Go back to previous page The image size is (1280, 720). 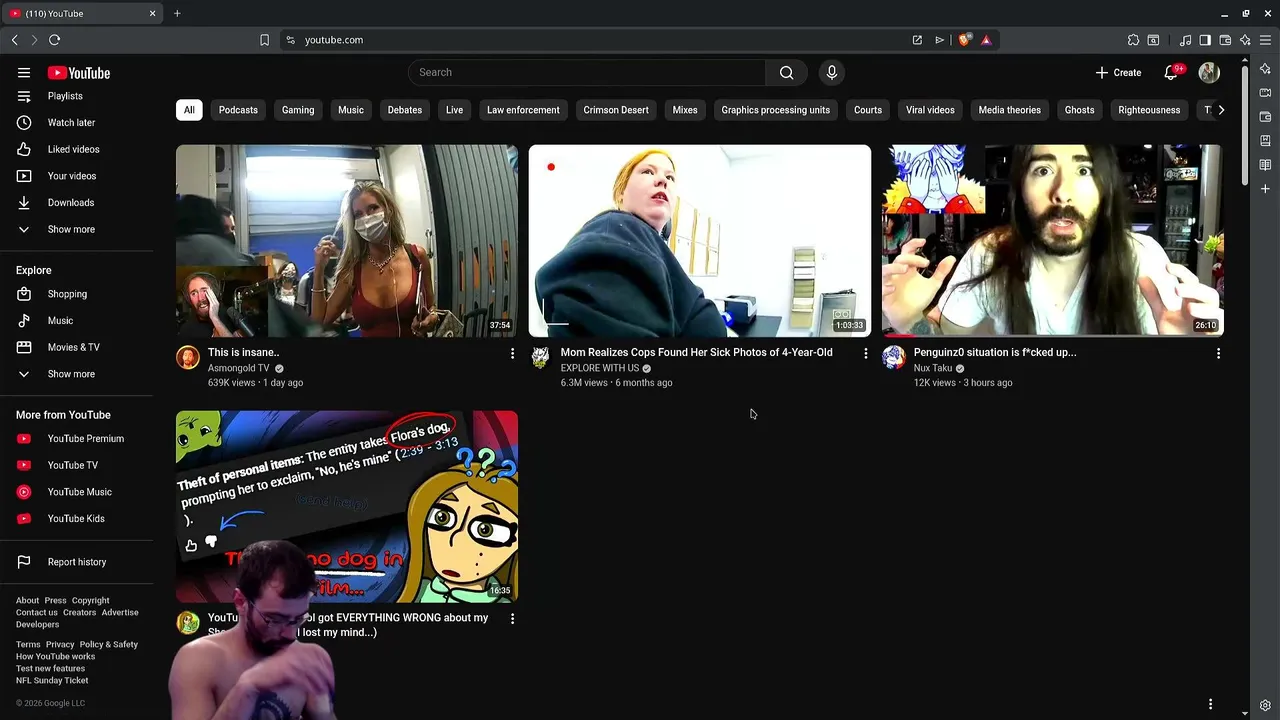tap(14, 40)
